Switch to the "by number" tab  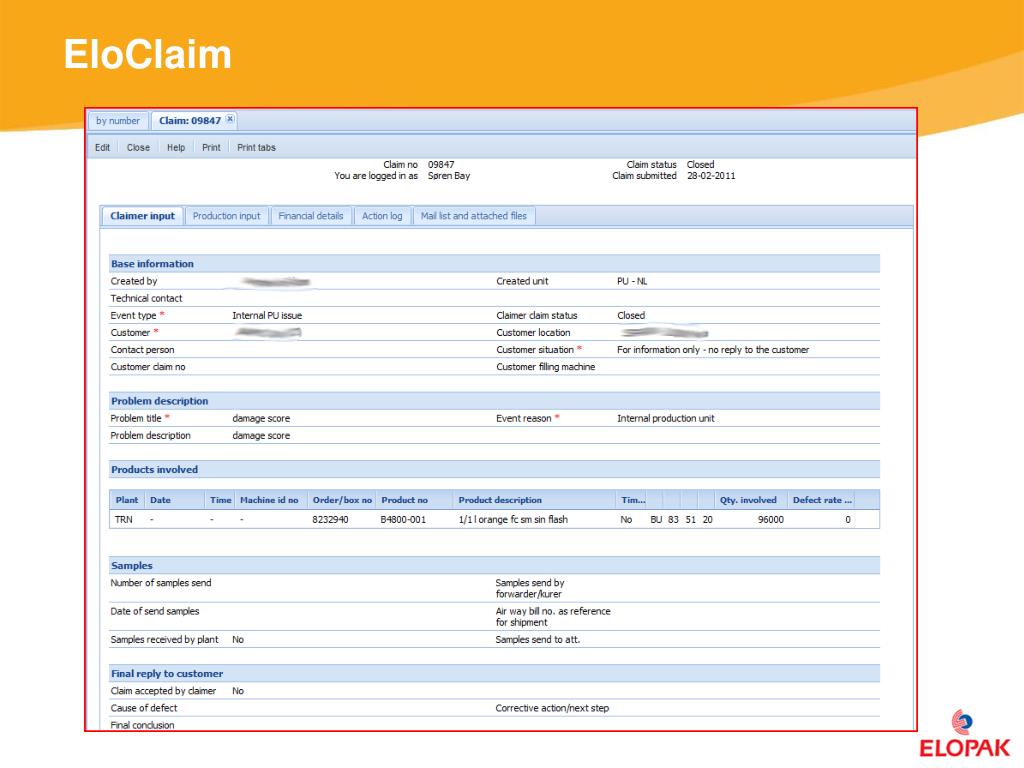coord(118,121)
